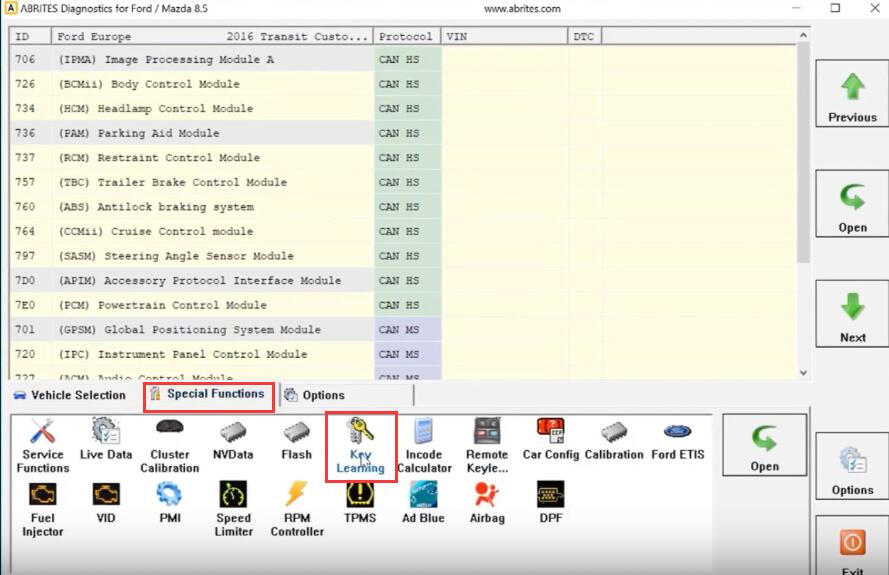Screen dimensions: 889x575
Task: Select the (RCM) Restraint Control Module row
Action: pyautogui.click(x=403, y=158)
